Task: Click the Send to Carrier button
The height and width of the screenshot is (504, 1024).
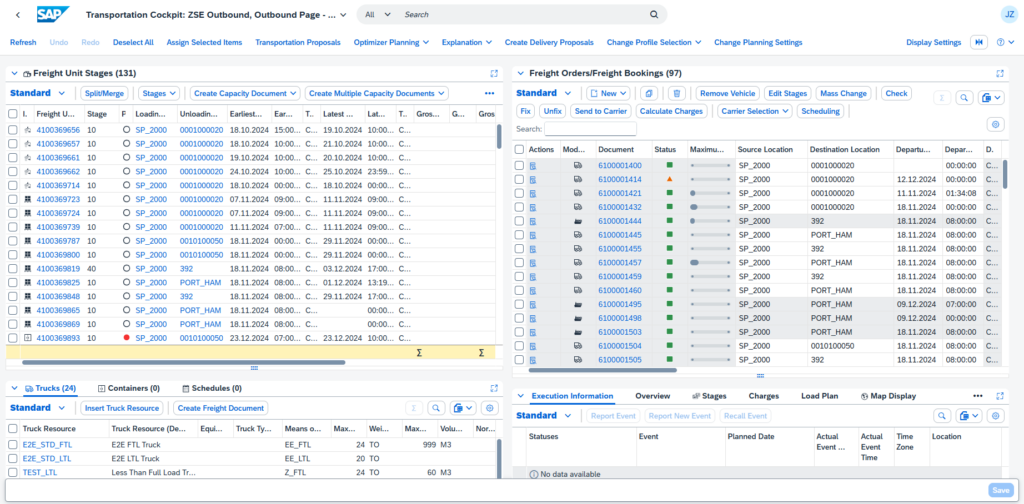Action: 600,111
